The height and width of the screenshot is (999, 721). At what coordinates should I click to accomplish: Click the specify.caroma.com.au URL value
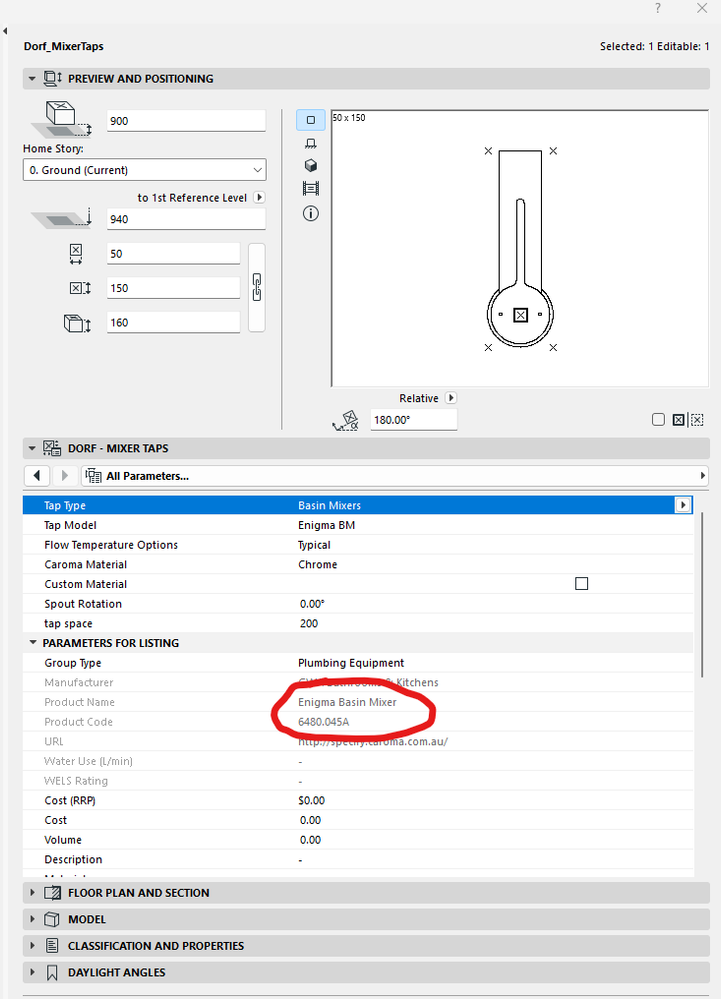pyautogui.click(x=373, y=742)
